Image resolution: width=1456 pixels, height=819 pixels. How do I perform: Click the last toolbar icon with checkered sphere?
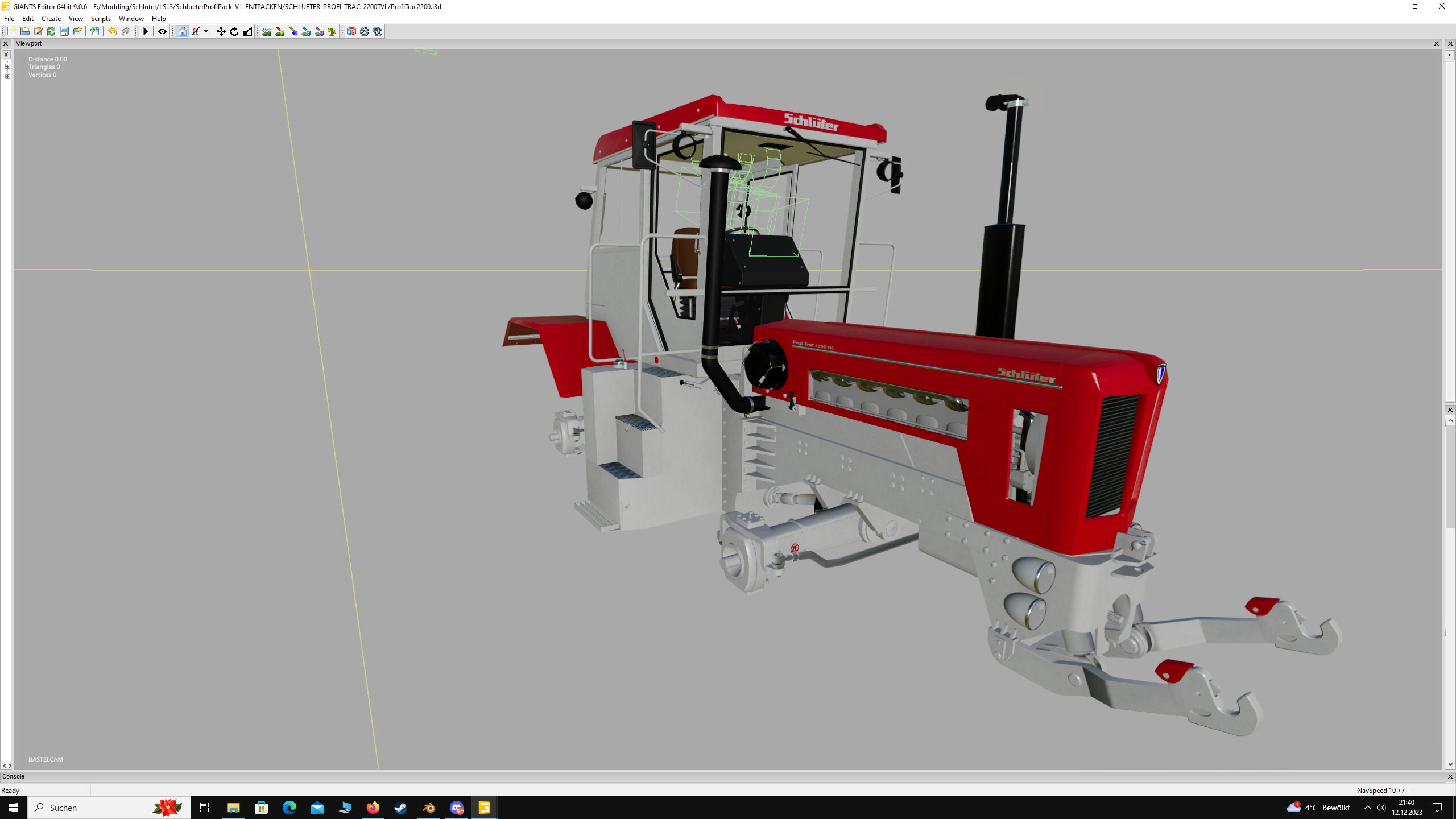tap(378, 31)
